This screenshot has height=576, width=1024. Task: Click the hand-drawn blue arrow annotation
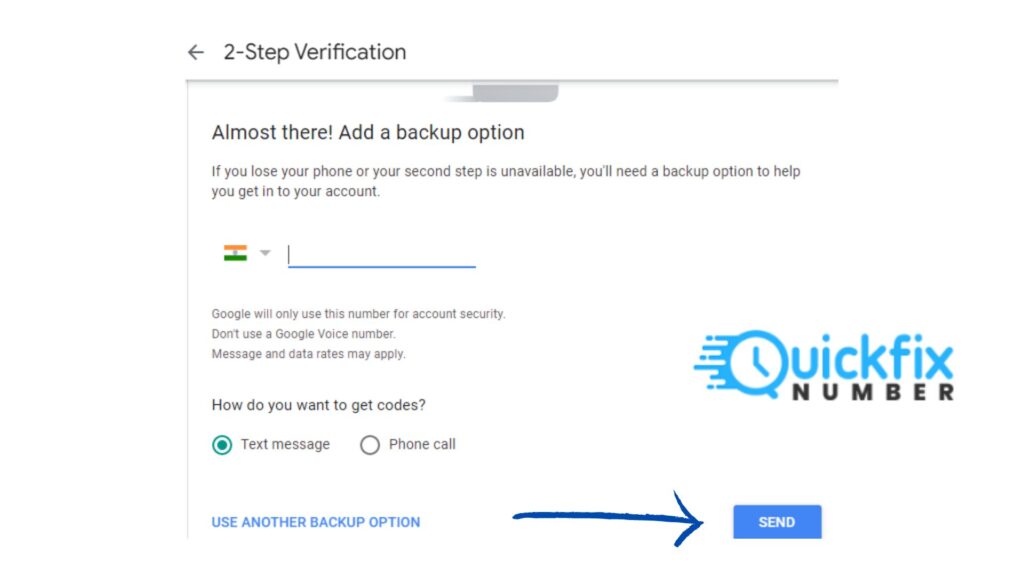click(609, 519)
